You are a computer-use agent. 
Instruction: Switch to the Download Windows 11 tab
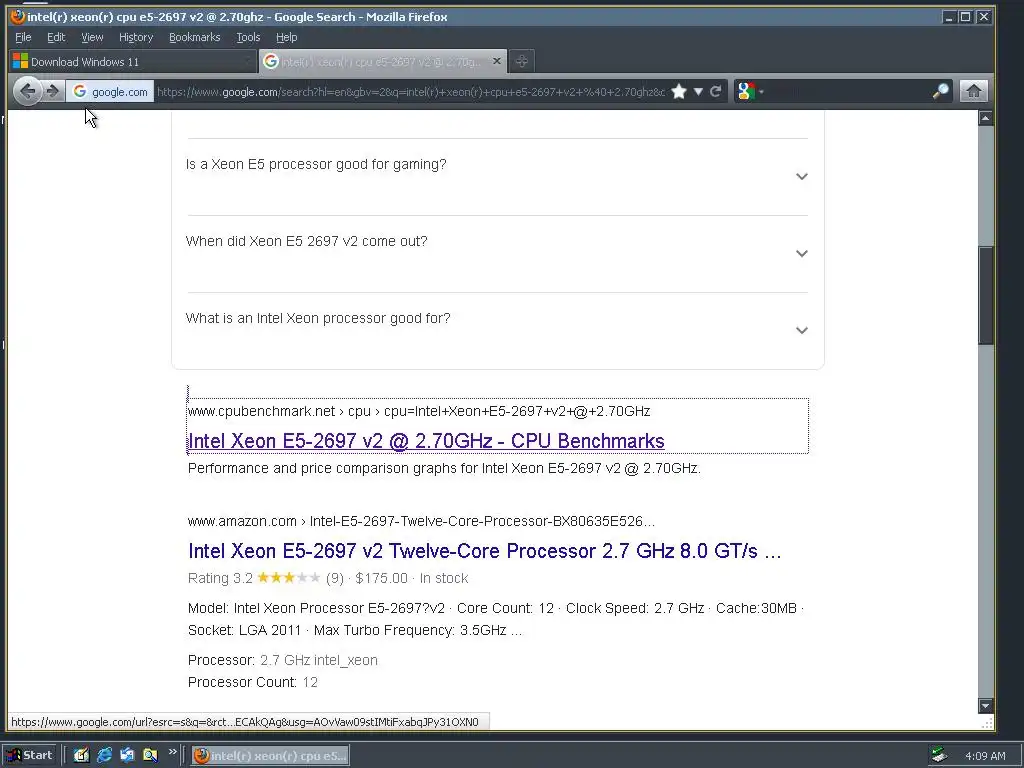[133, 62]
